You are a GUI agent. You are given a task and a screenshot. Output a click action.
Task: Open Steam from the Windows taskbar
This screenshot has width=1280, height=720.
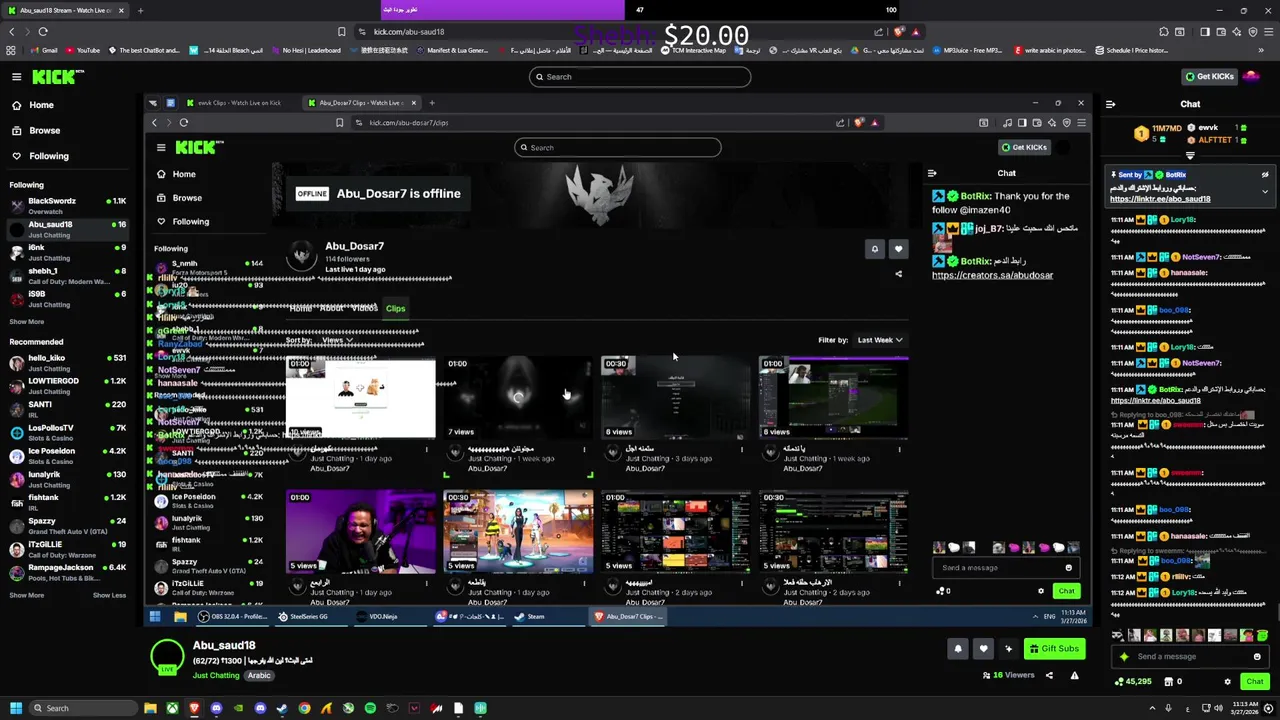click(282, 708)
